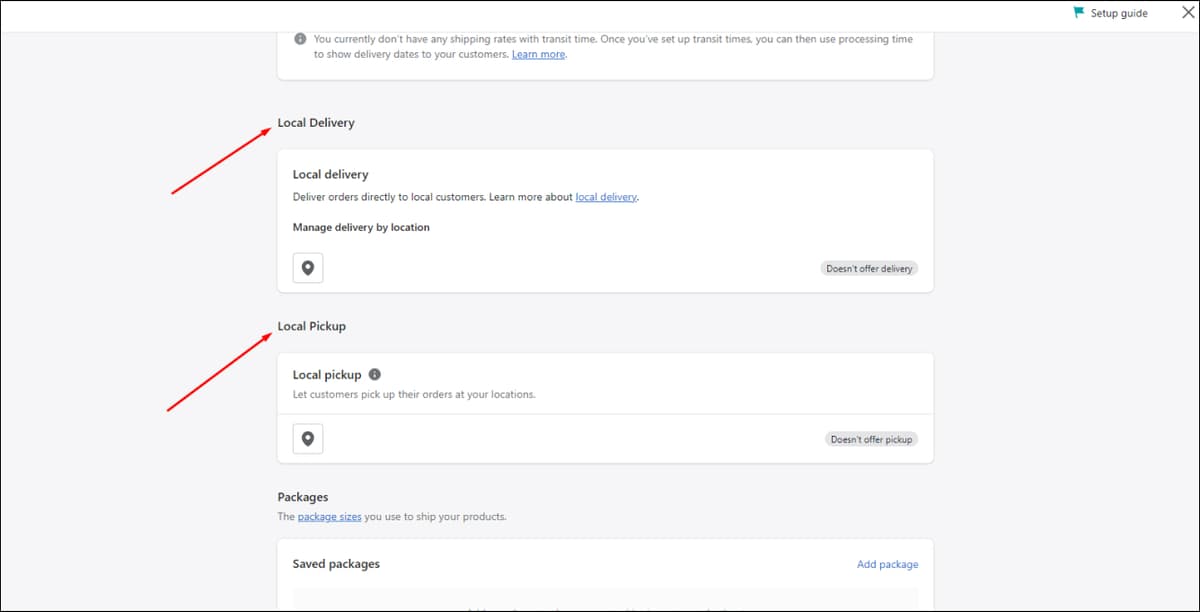
Task: Click the Local Pickup section heading
Action: (312, 326)
